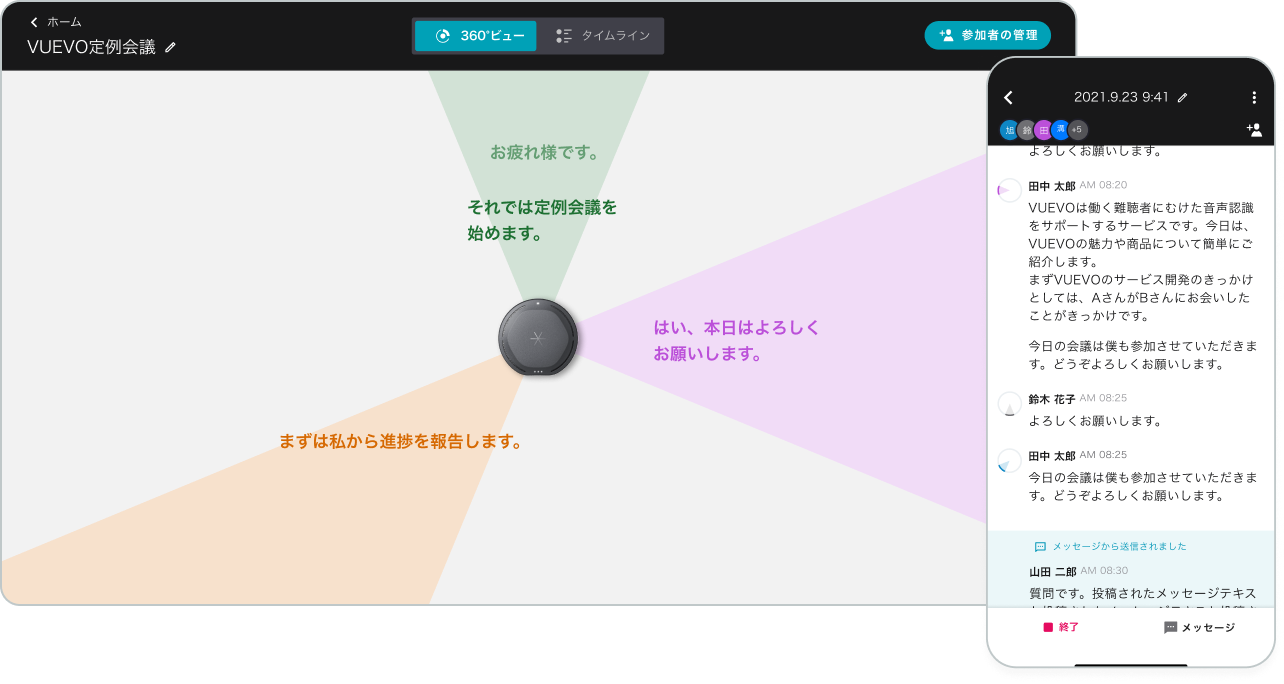Screen dimensions: 1284x684
Task: Click the direction avatar of 田中 太郎 at 08:25
Action: click(x=1009, y=460)
